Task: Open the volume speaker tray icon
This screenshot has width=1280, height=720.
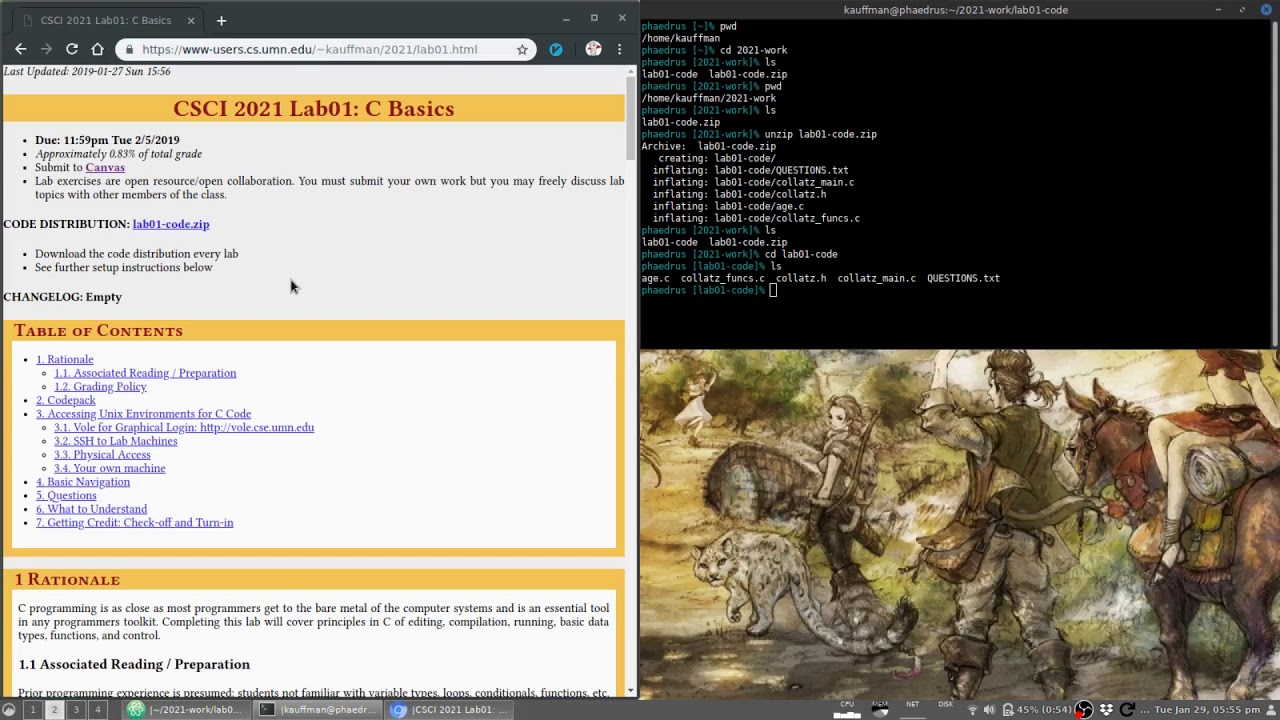Action: (989, 710)
